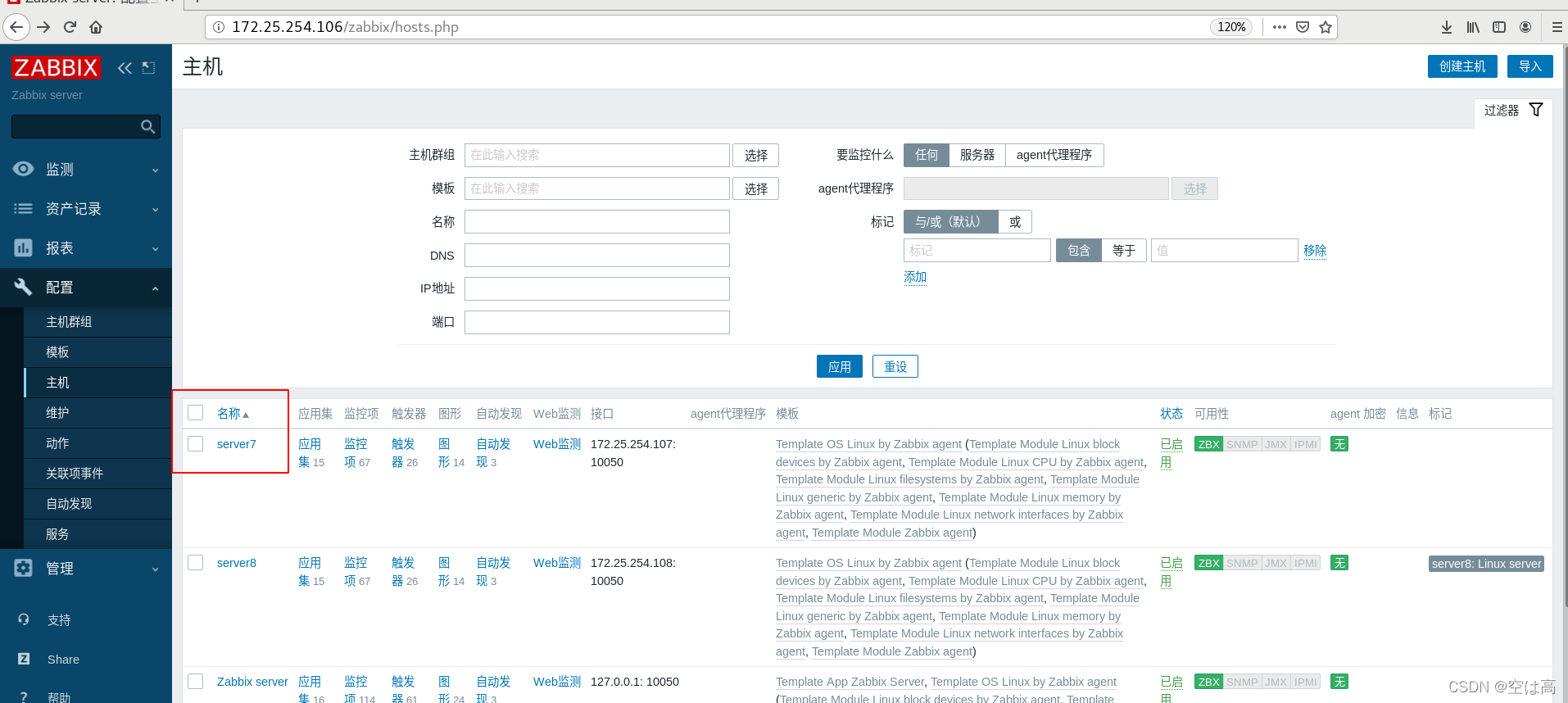The image size is (1568, 703).
Task: Click the support headset icon
Action: point(24,619)
